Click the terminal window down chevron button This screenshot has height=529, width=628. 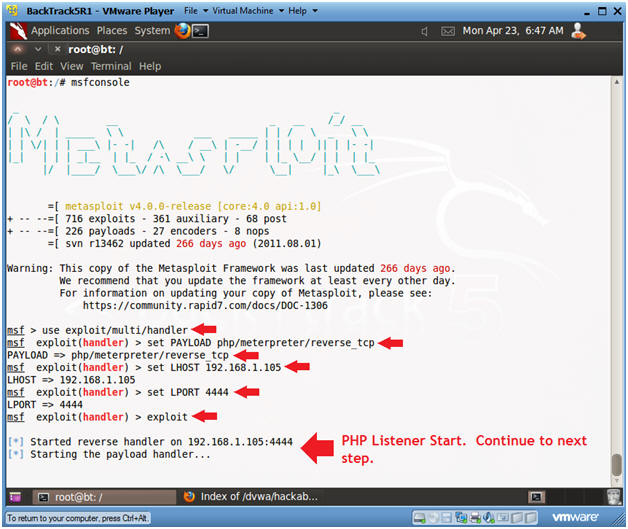coord(38,49)
